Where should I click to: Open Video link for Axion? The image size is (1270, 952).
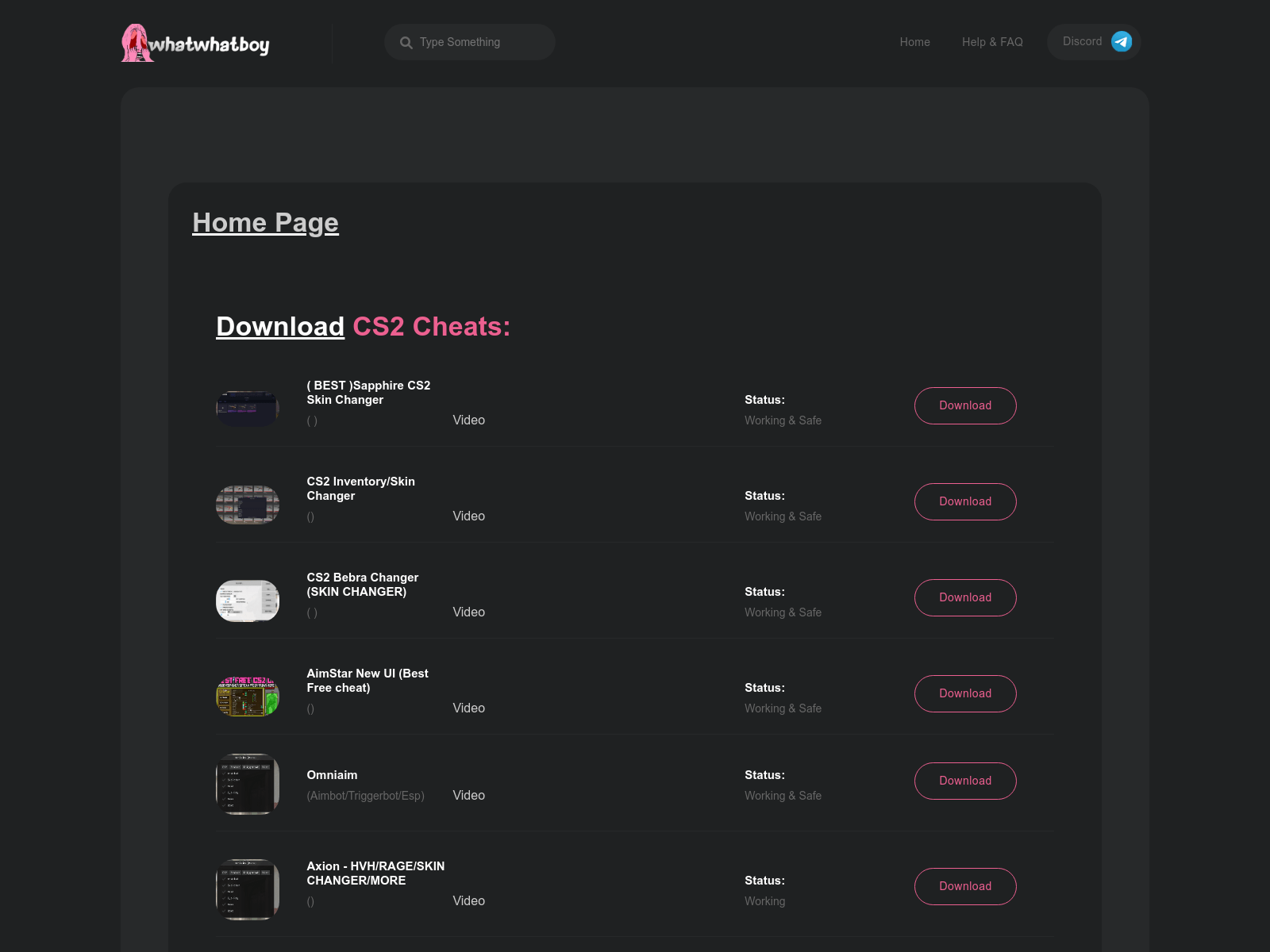[468, 901]
